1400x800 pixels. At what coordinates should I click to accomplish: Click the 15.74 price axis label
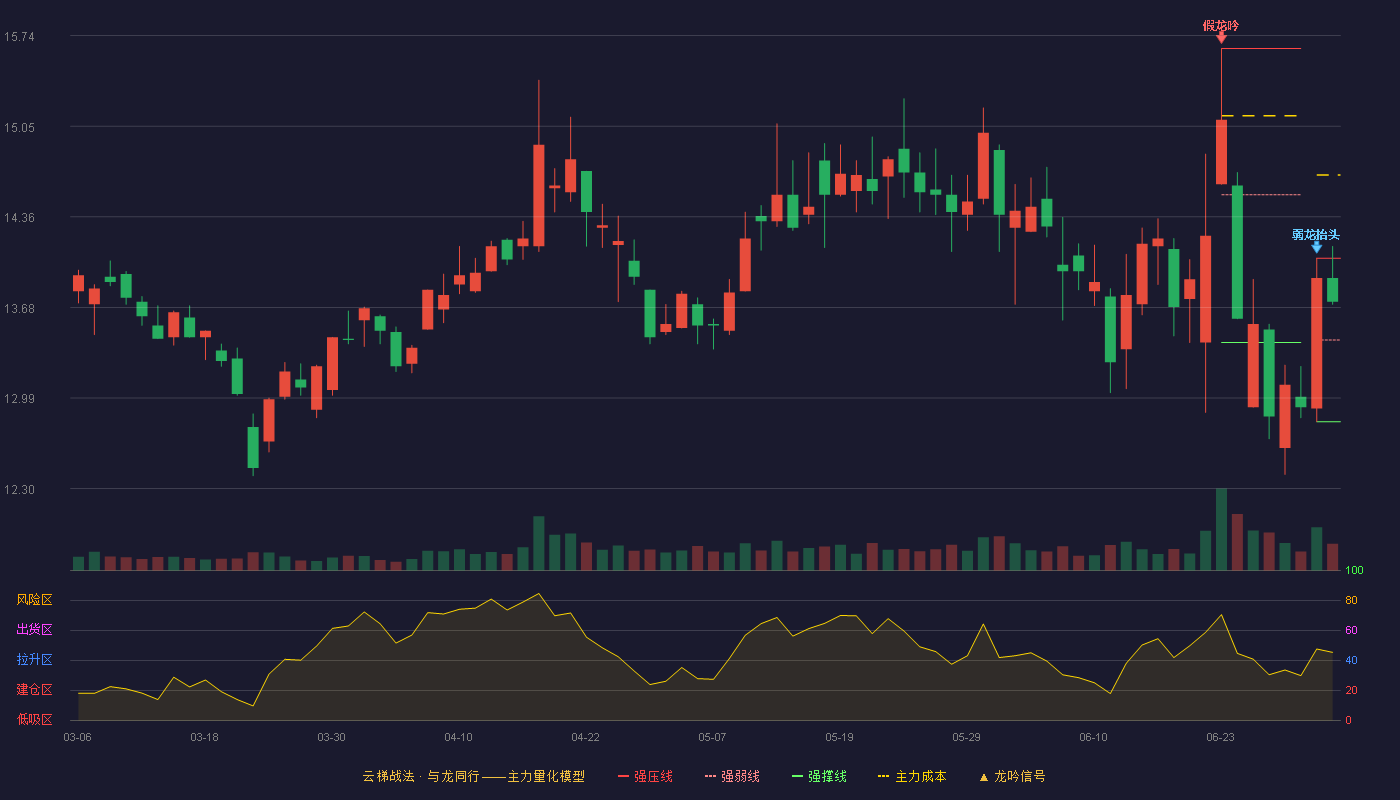[x=19, y=37]
